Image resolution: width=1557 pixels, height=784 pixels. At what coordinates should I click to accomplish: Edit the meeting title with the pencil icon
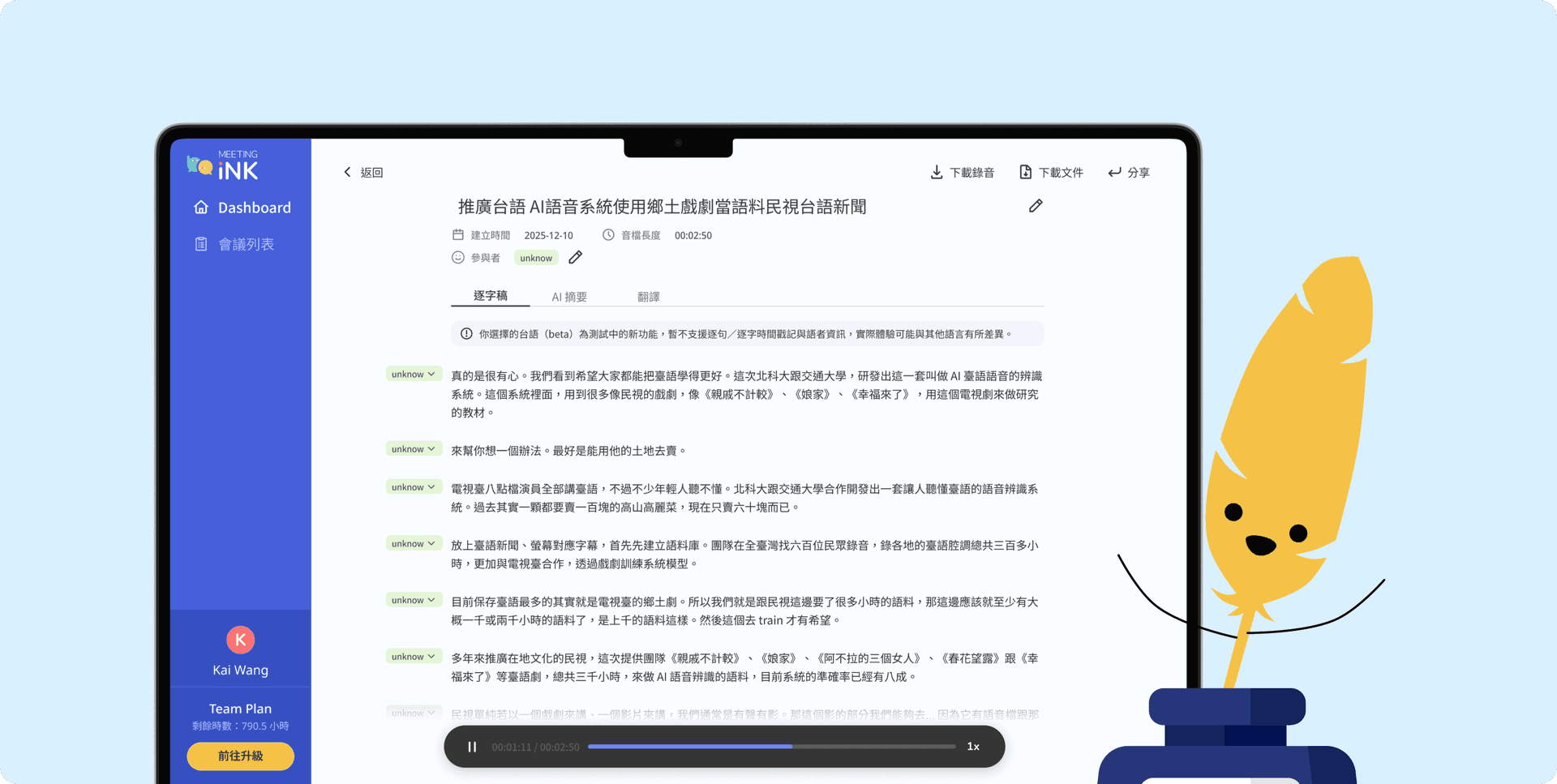tap(1035, 206)
